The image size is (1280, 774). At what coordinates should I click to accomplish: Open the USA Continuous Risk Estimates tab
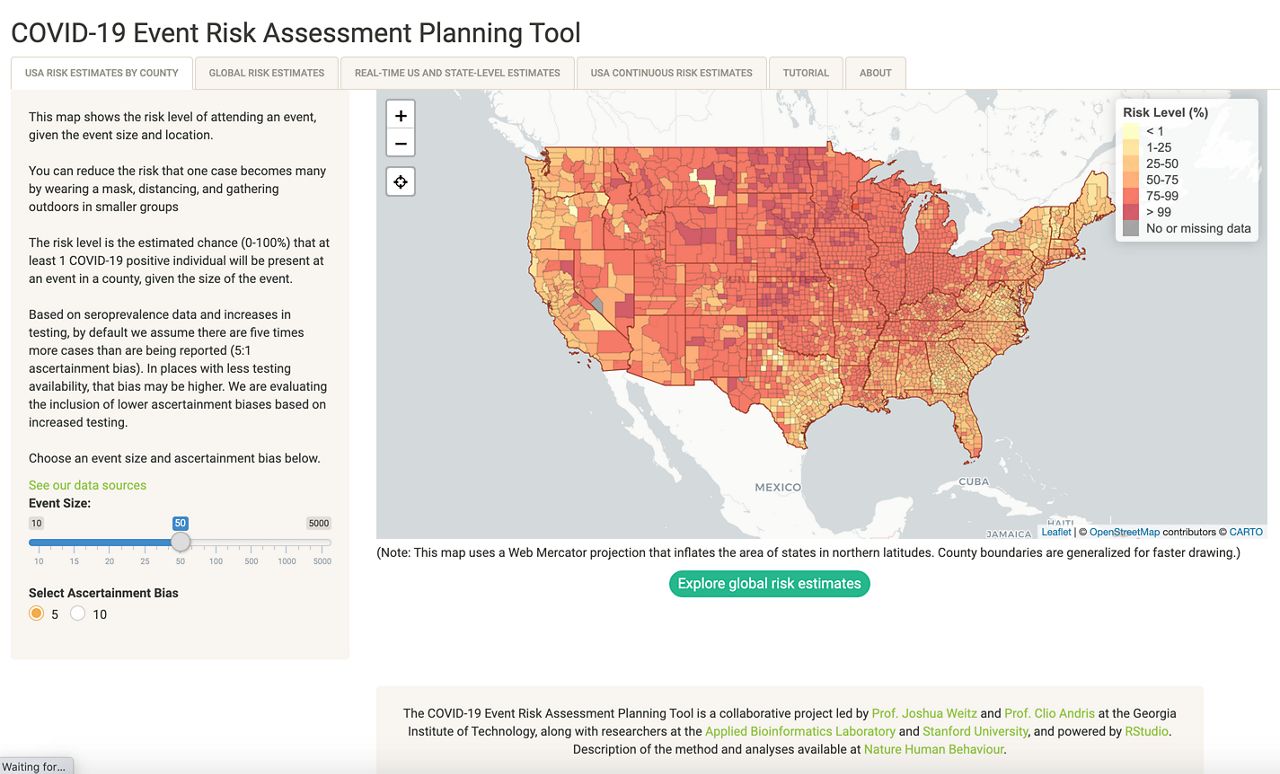(x=672, y=72)
